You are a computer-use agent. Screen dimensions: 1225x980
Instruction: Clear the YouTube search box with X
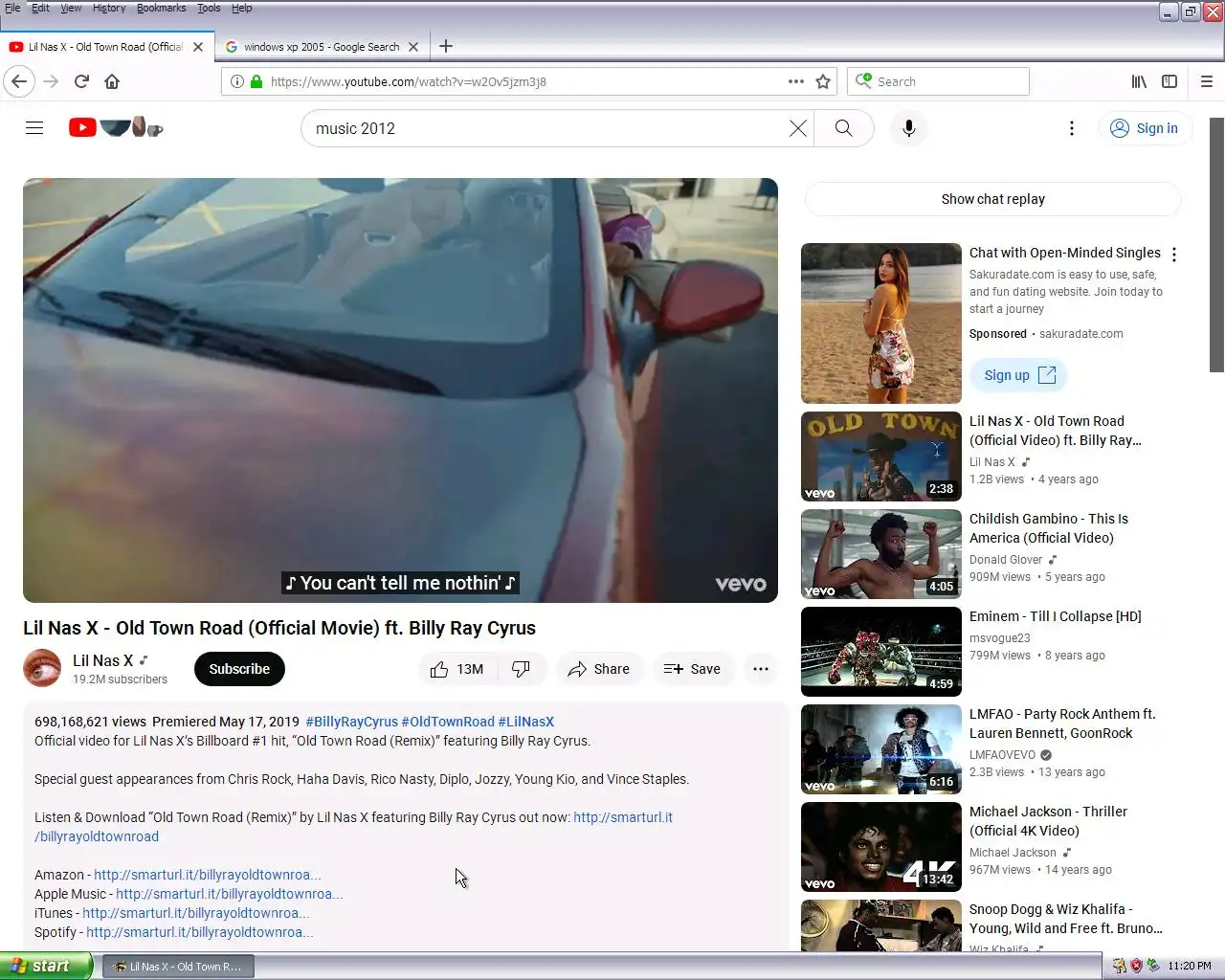(797, 128)
